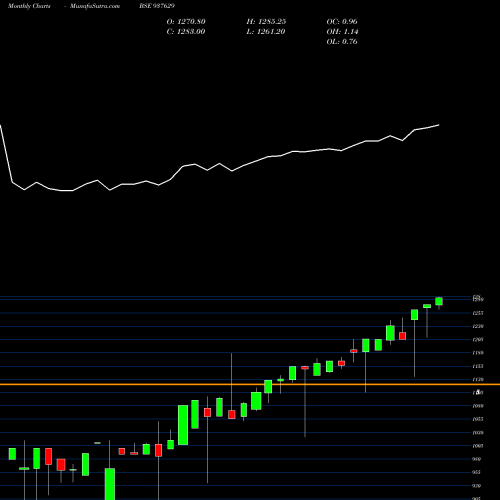Image resolution: width=500 pixels, height=500 pixels.
Task: Click the 'OL: 0.76' ratio text
Action: 342,42
